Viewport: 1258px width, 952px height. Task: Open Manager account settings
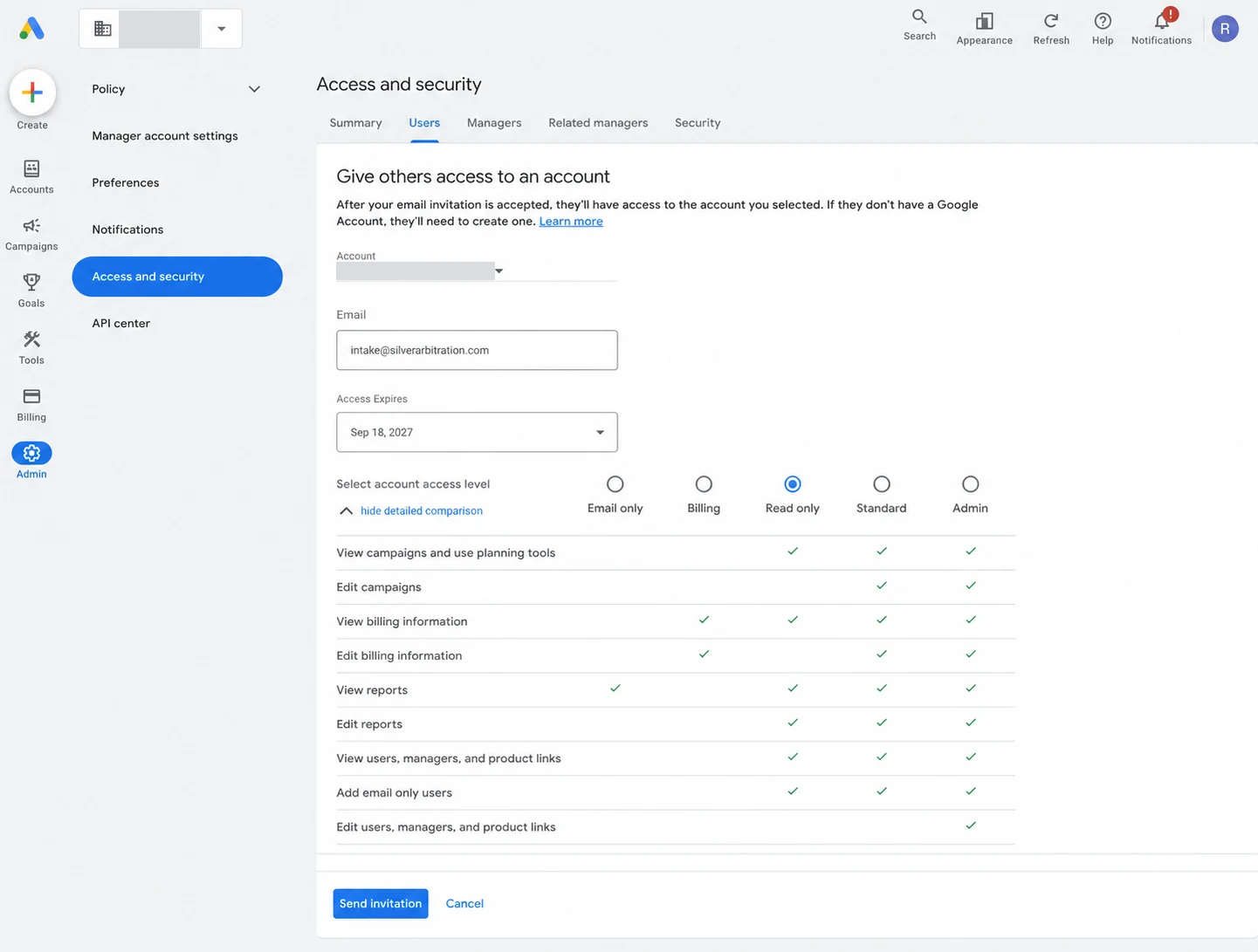pos(165,136)
